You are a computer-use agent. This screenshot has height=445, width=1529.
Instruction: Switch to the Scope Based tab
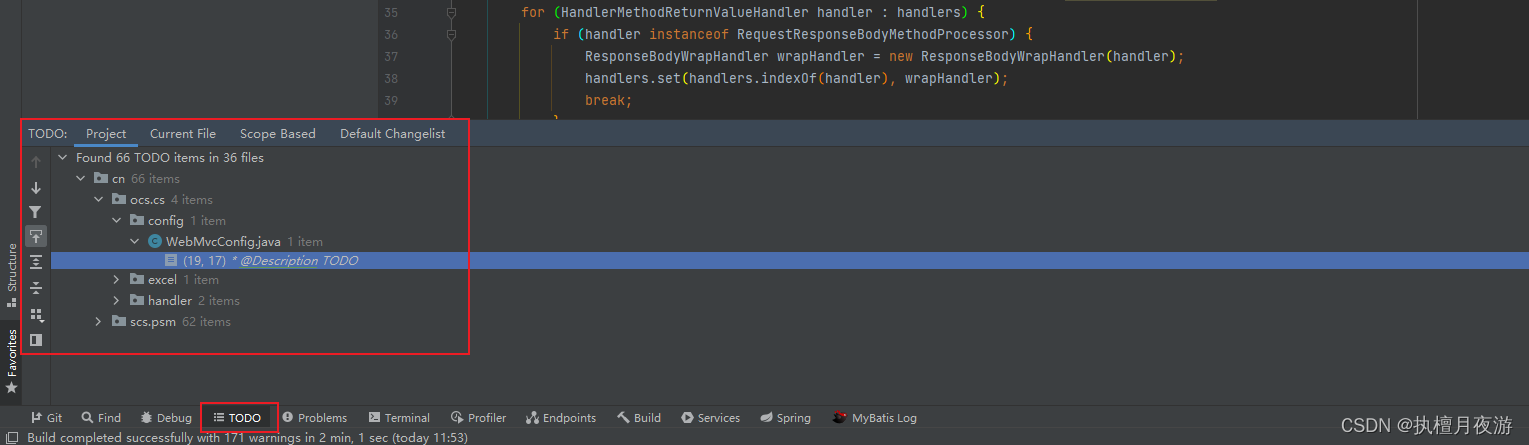click(x=278, y=134)
